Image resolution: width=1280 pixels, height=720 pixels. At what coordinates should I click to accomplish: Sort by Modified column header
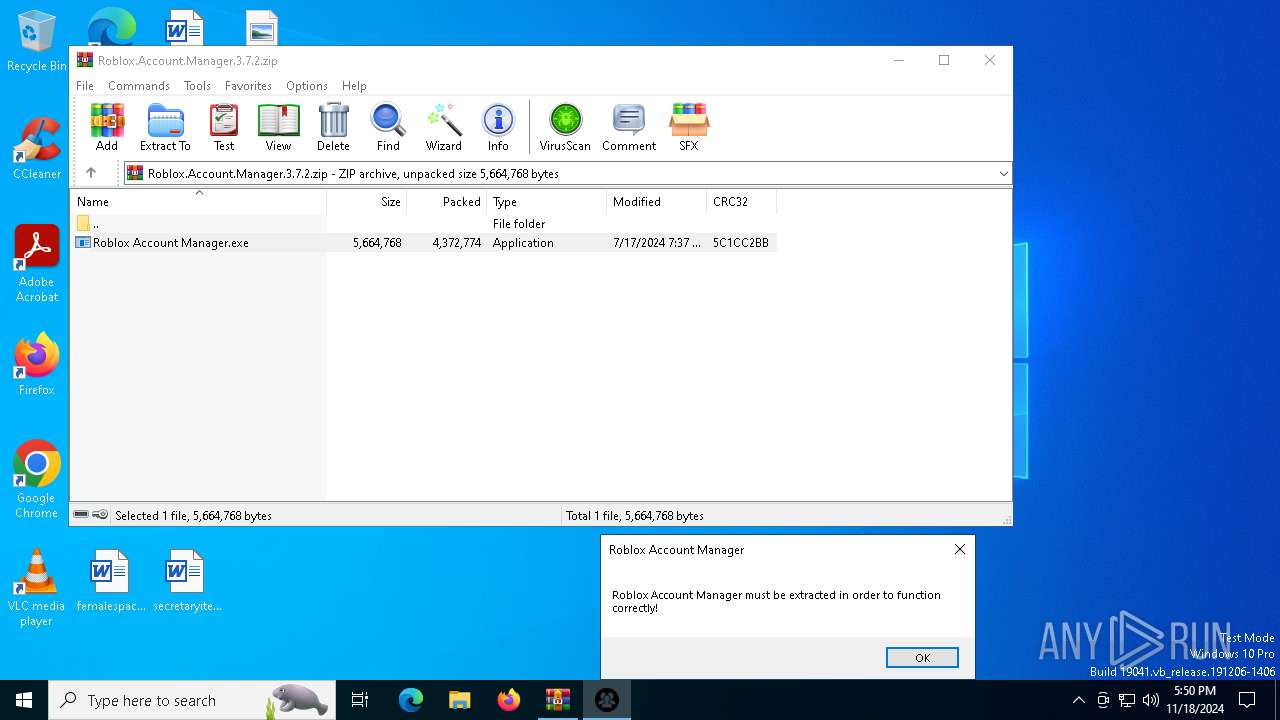(656, 202)
